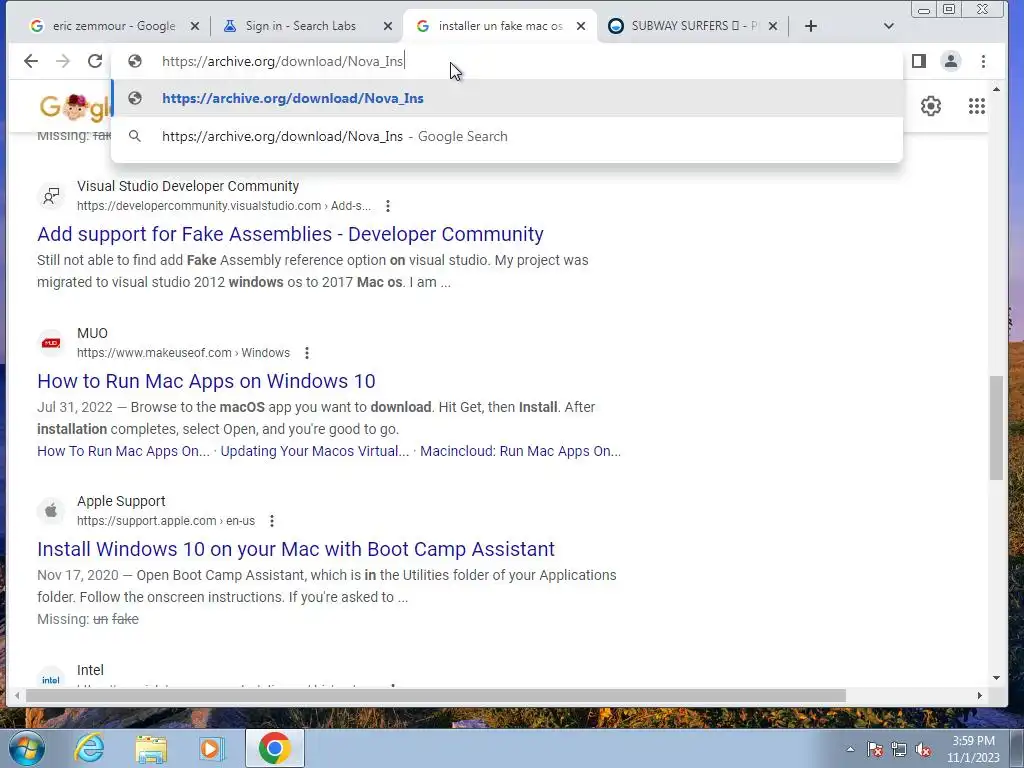This screenshot has height=768, width=1024.
Task: Click the Chrome taskbar icon
Action: [275, 748]
